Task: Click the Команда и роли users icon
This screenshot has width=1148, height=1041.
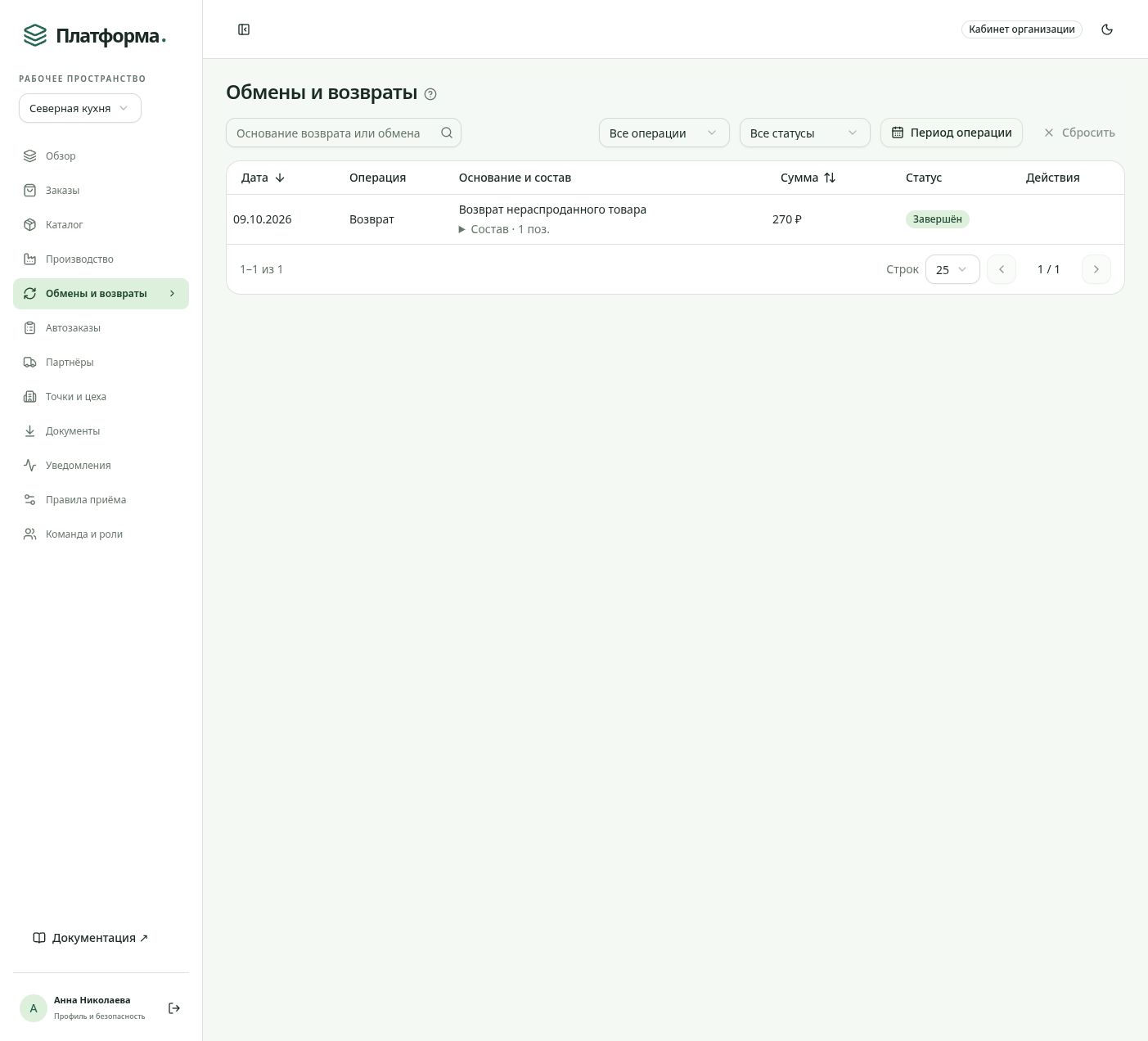Action: coord(30,534)
